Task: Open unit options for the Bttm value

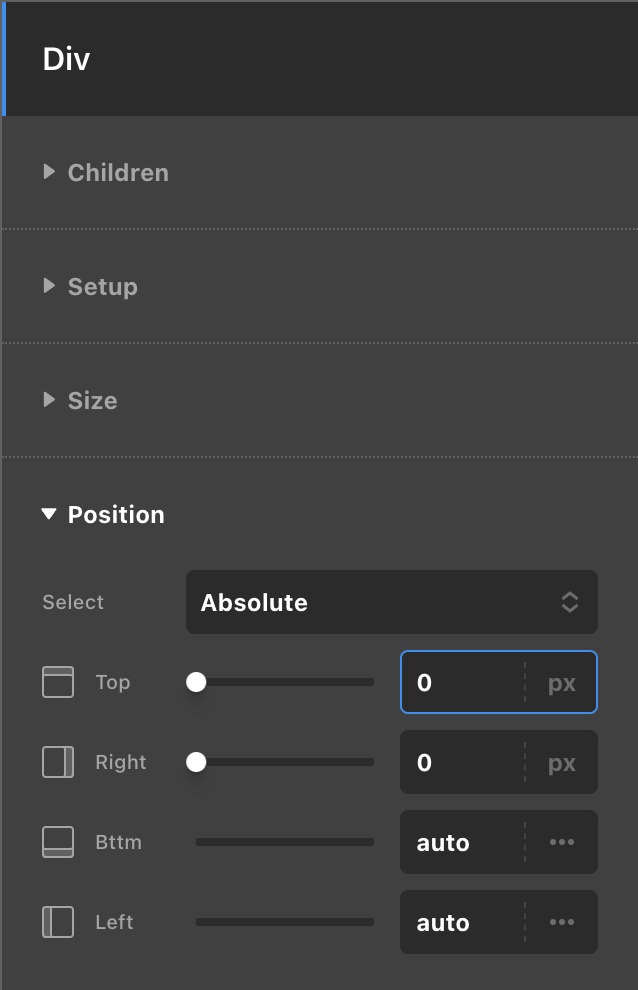Action: [562, 842]
